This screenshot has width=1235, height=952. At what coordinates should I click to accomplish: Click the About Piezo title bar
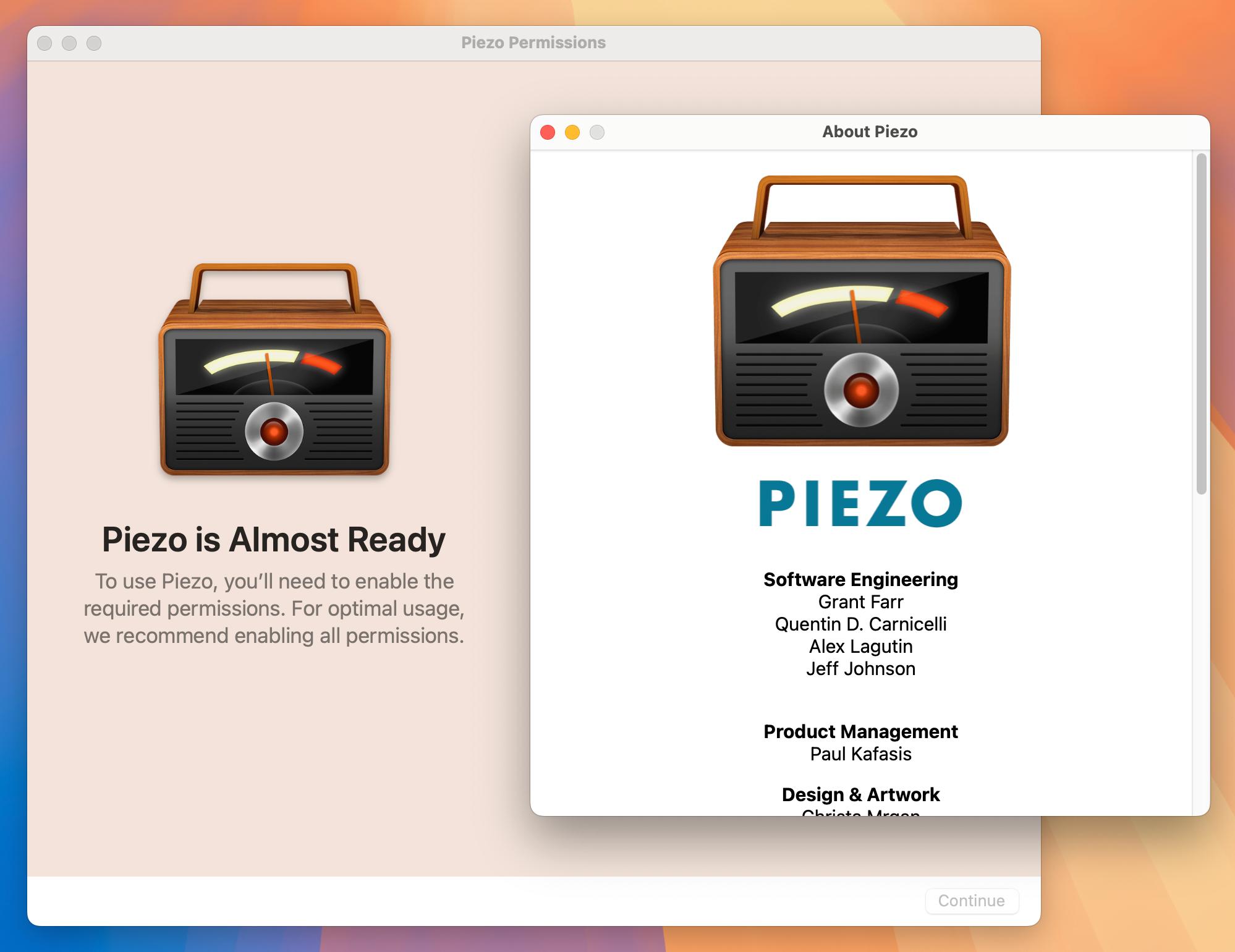[x=870, y=132]
